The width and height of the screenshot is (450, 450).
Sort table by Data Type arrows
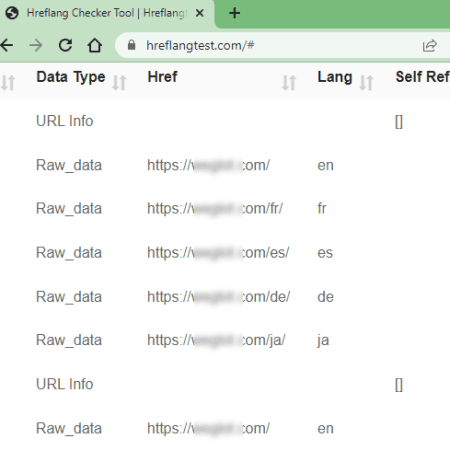119,83
